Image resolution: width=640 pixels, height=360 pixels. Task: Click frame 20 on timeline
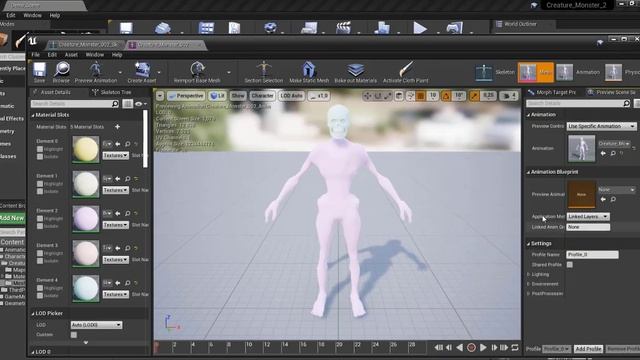tap(339, 346)
